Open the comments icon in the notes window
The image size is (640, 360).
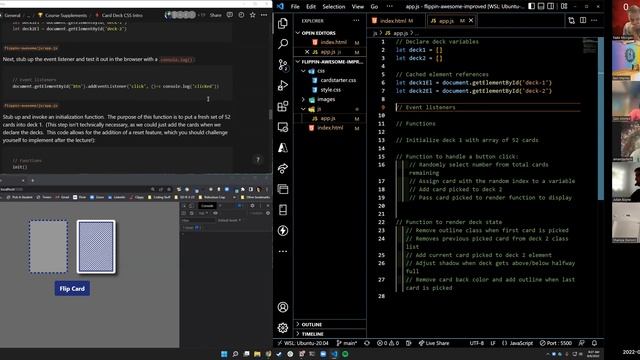(230, 15)
